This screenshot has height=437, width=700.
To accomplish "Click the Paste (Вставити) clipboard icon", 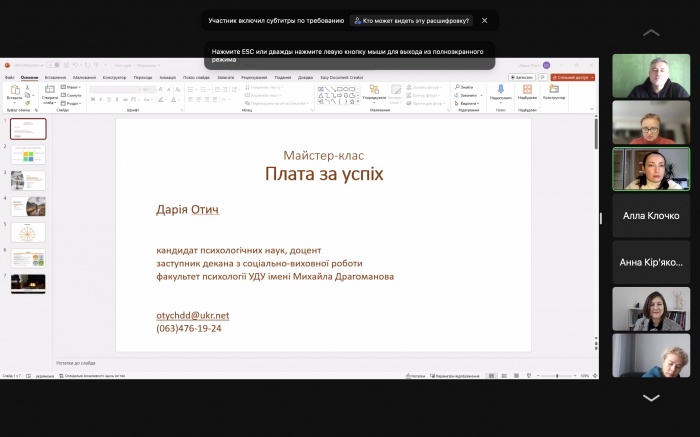I will coord(14,91).
